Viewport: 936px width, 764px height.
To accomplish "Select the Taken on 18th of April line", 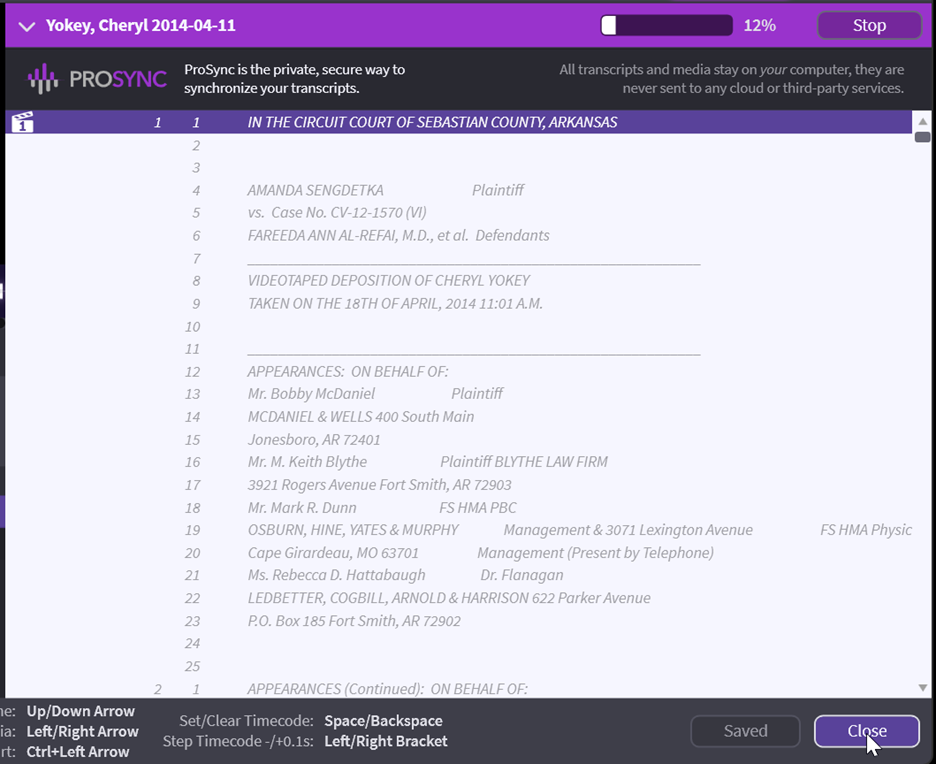I will tap(395, 304).
